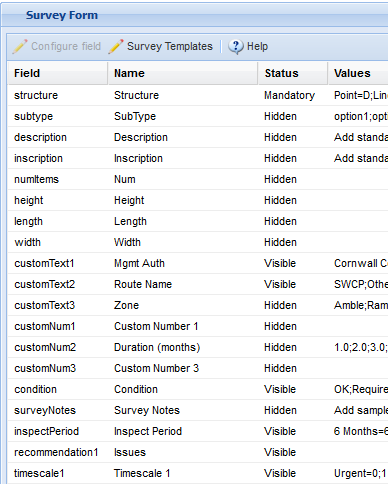Viewport: 388px width, 484px height.
Task: Sort by the Field column header
Action: click(58, 73)
